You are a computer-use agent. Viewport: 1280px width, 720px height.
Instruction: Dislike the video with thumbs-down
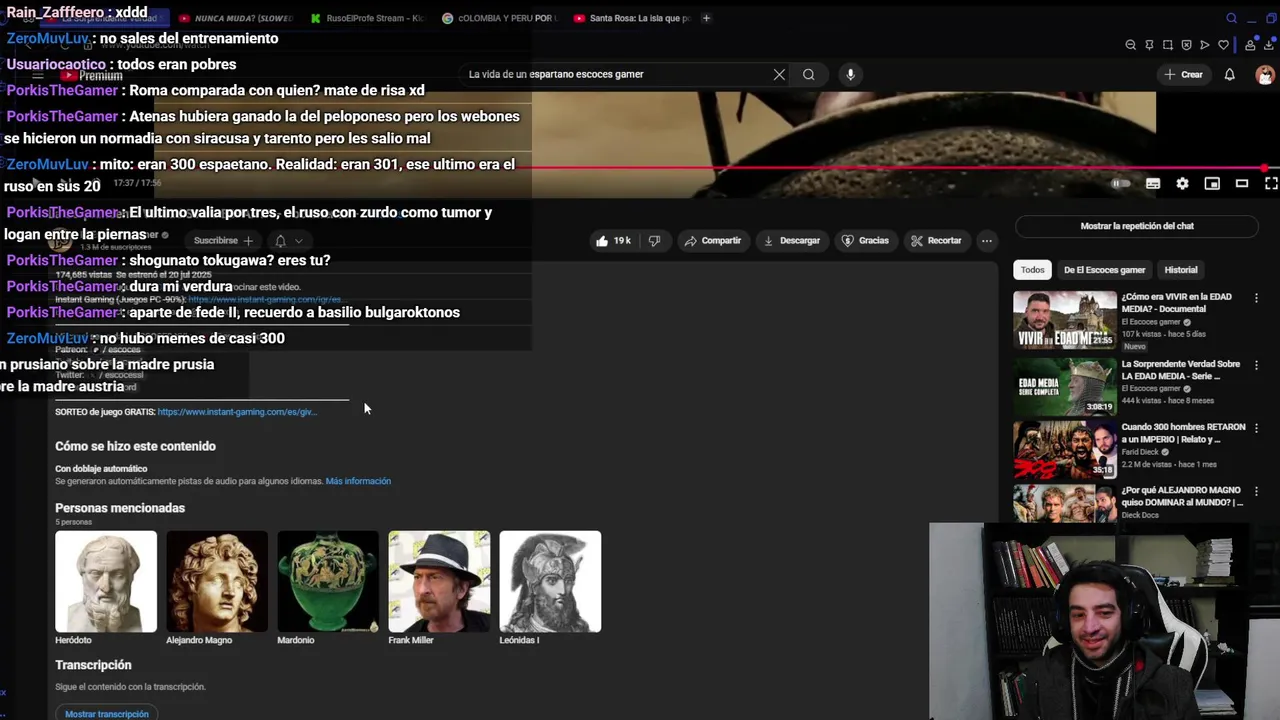[x=655, y=241]
